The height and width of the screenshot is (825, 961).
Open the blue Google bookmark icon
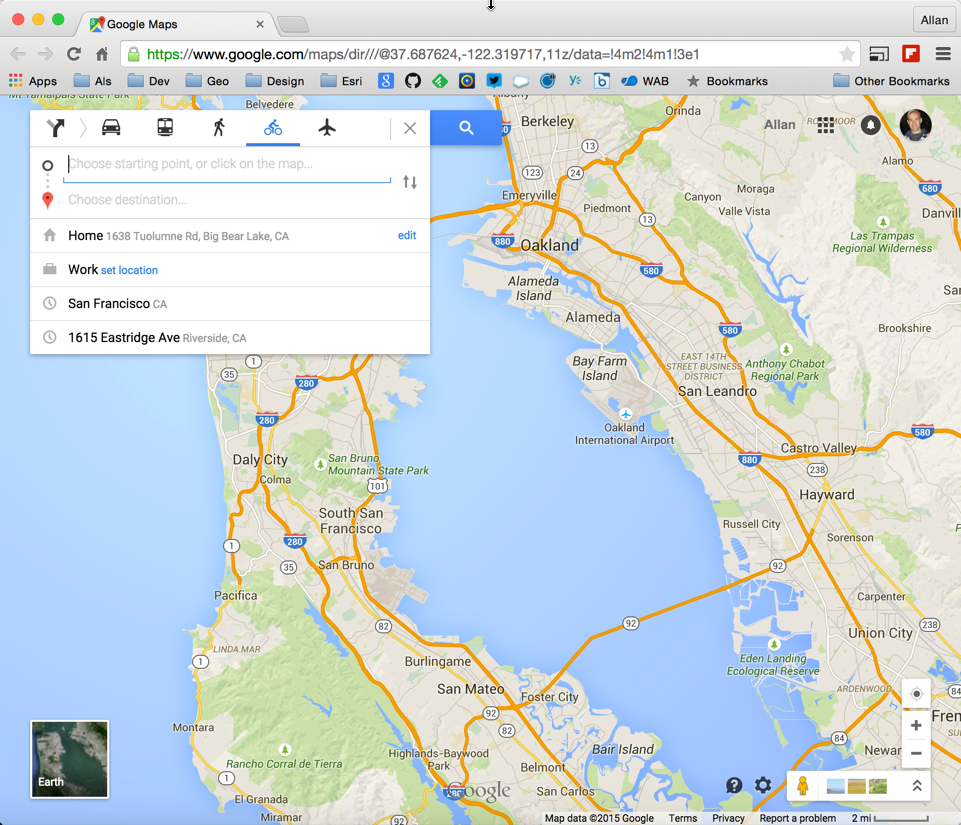point(386,81)
